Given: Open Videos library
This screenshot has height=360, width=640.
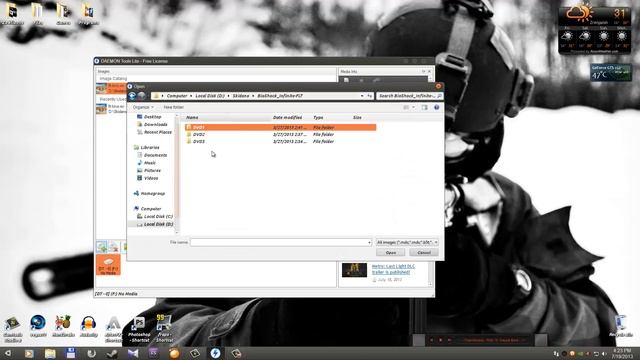Looking at the screenshot, I should pos(147,178).
